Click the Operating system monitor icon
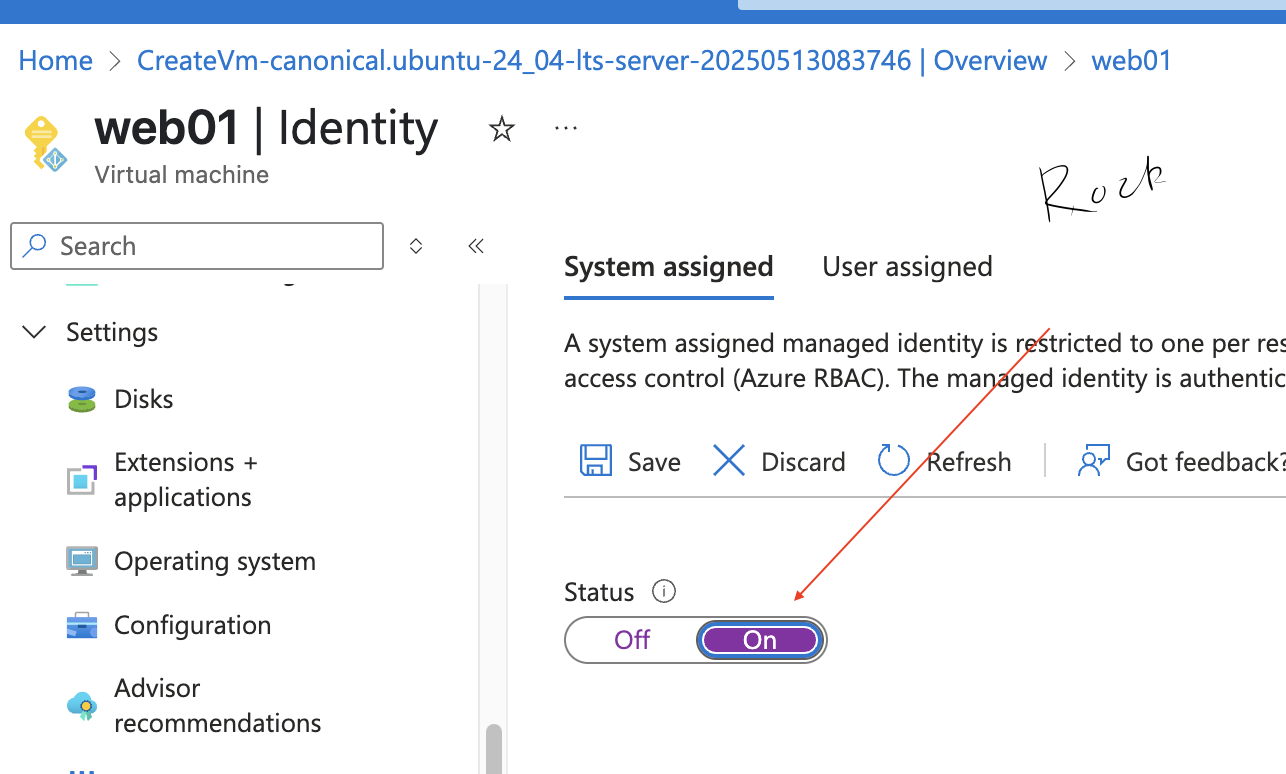1286x774 pixels. (x=82, y=561)
